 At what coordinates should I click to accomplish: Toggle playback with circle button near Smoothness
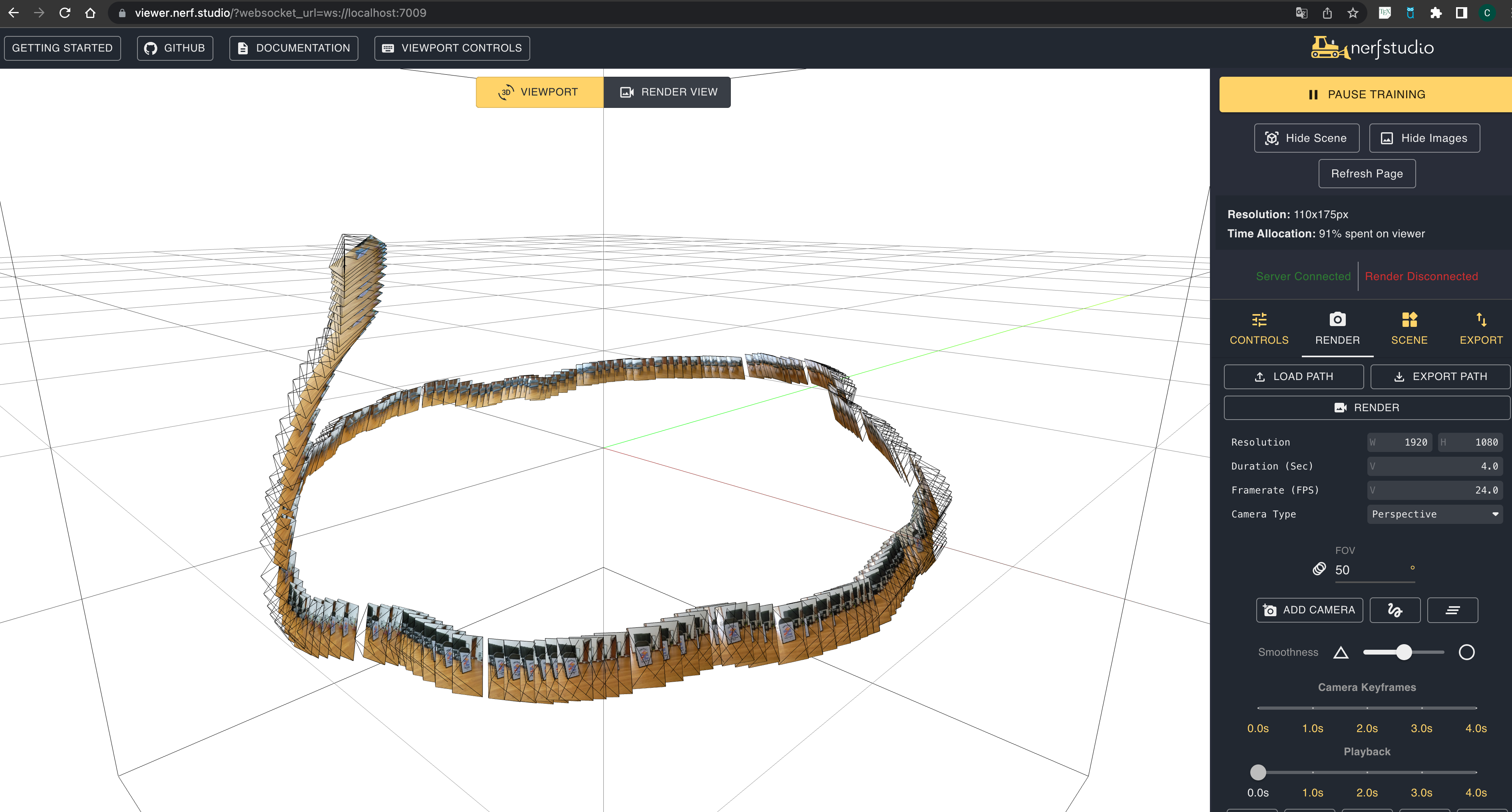click(x=1467, y=652)
